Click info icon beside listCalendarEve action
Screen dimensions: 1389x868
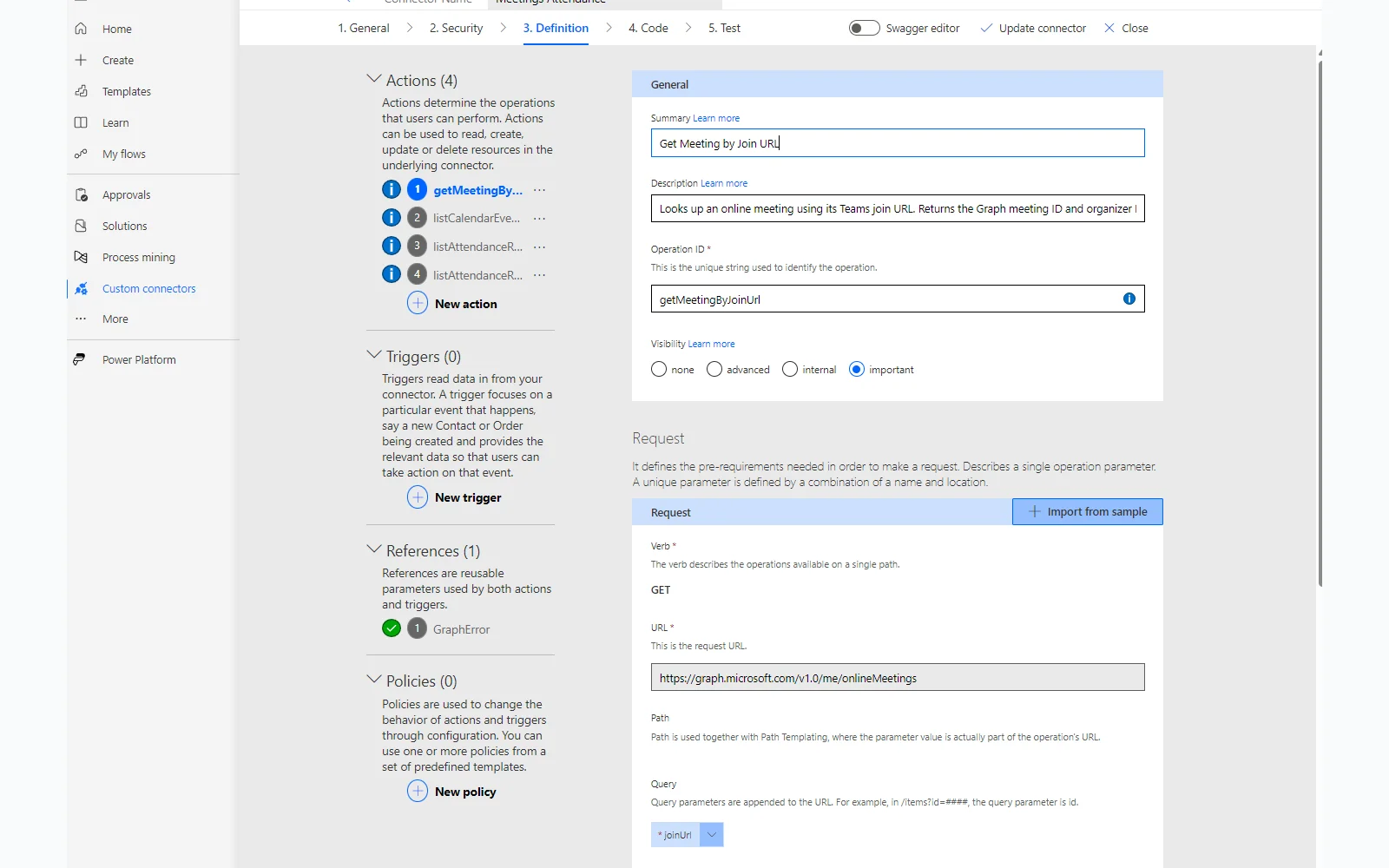[392, 218]
